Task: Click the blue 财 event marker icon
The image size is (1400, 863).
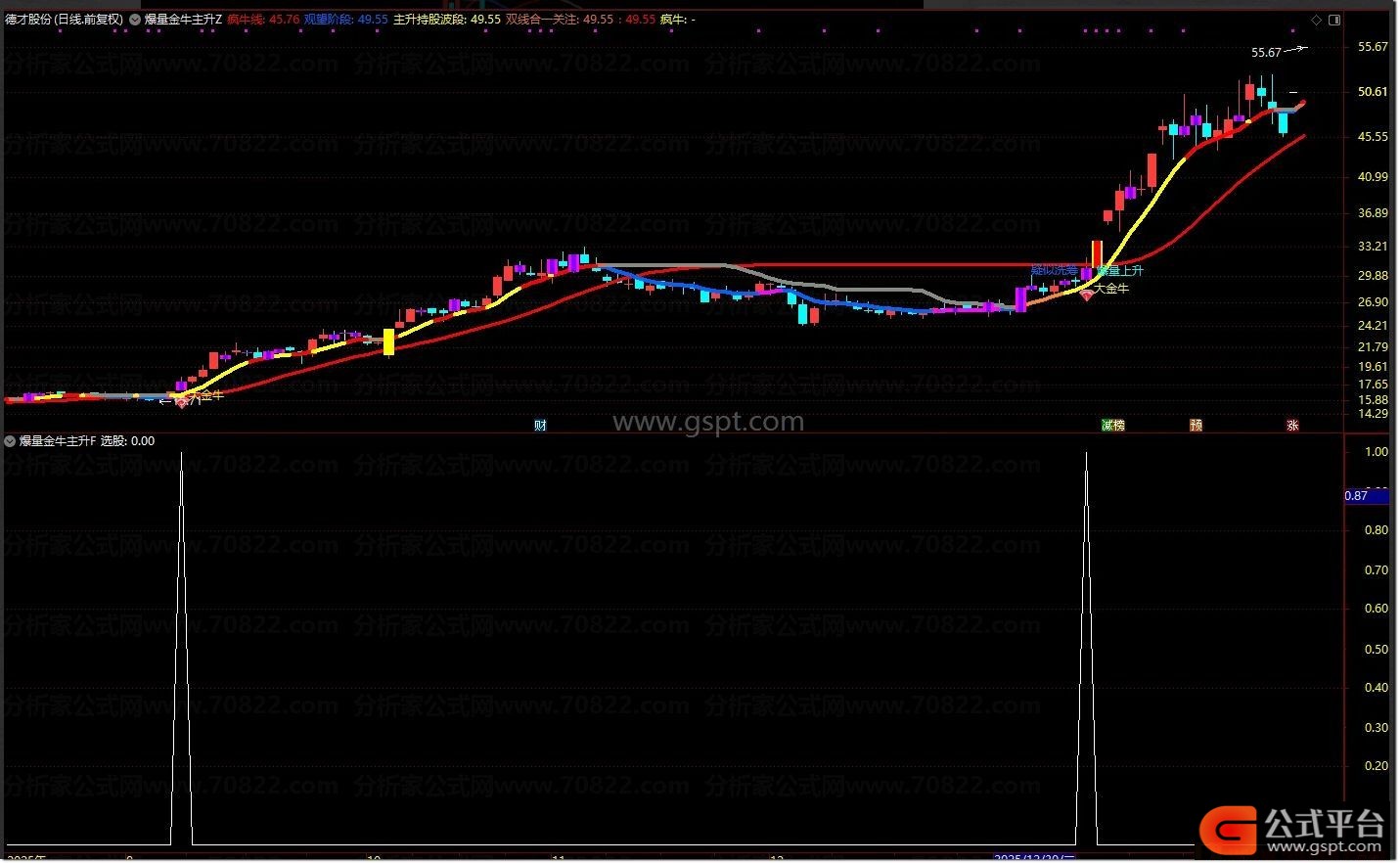Action: coord(540,426)
